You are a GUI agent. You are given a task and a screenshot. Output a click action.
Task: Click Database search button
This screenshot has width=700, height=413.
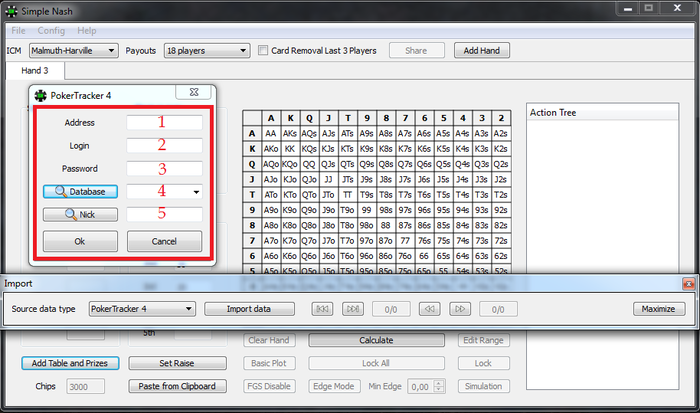[80, 192]
